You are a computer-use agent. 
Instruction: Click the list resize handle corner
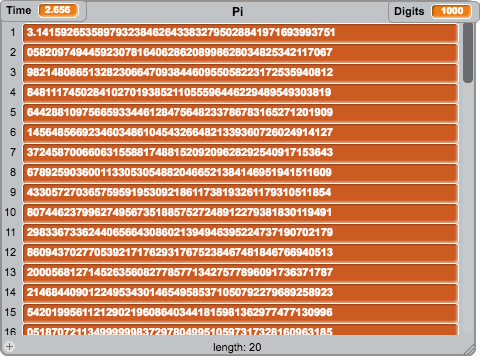pos(470,349)
